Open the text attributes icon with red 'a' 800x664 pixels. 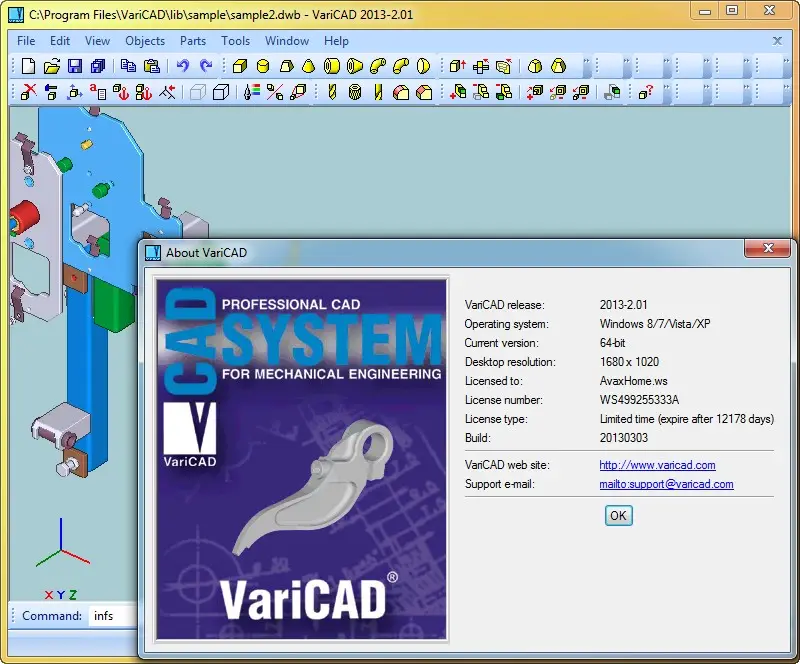[97, 92]
